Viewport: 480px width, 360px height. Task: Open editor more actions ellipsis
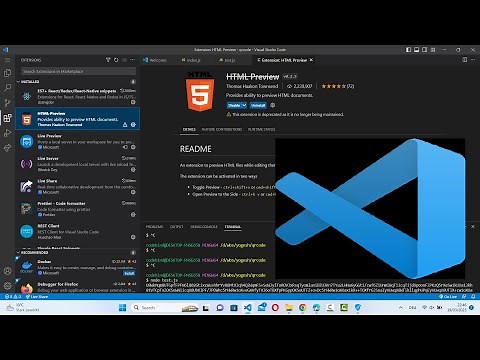[x=473, y=60]
